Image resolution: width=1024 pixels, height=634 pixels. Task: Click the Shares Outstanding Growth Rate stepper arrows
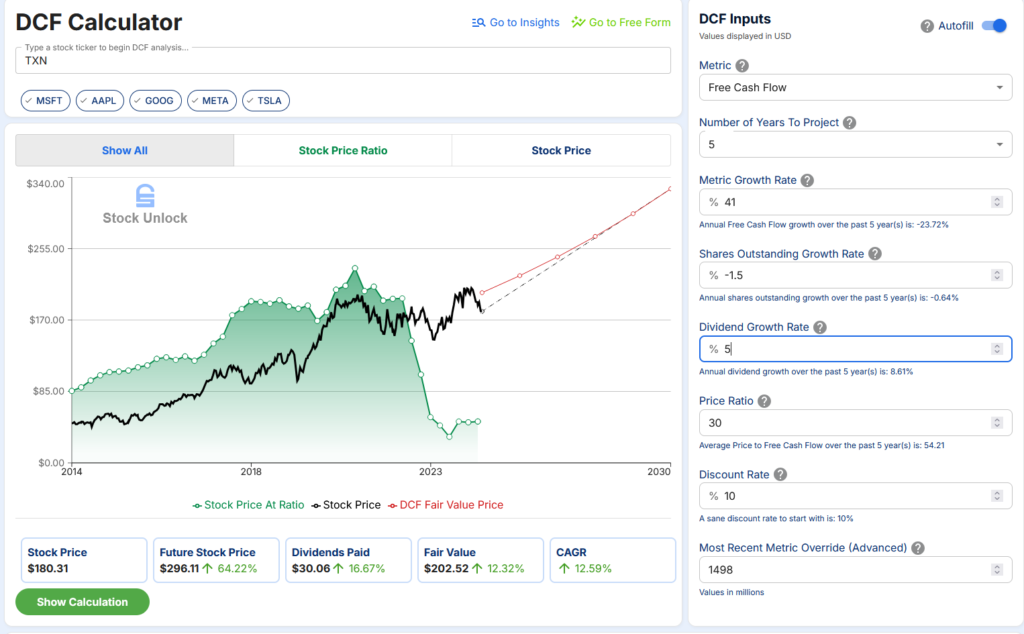[x=997, y=276]
